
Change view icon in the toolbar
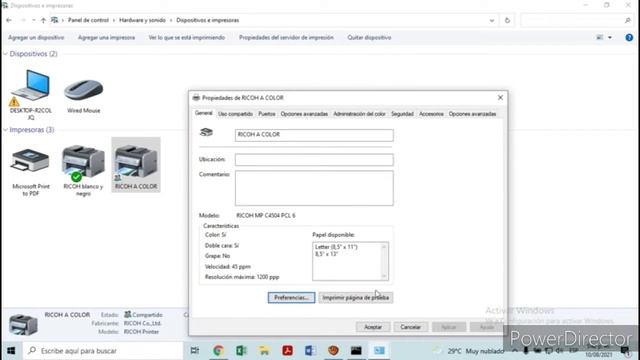[600, 38]
